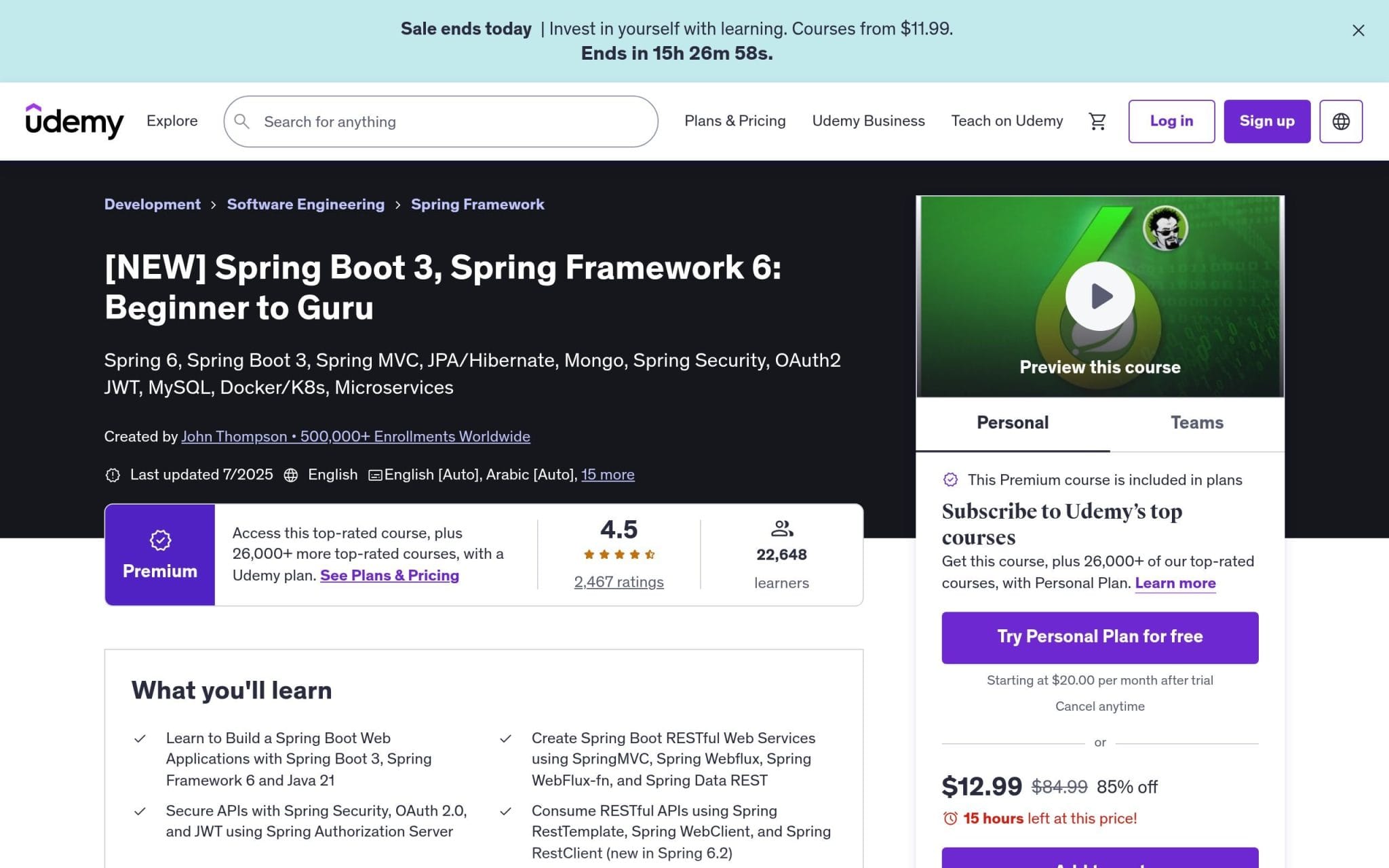Click the 4.5 rating number
This screenshot has width=1389, height=868.
point(619,529)
